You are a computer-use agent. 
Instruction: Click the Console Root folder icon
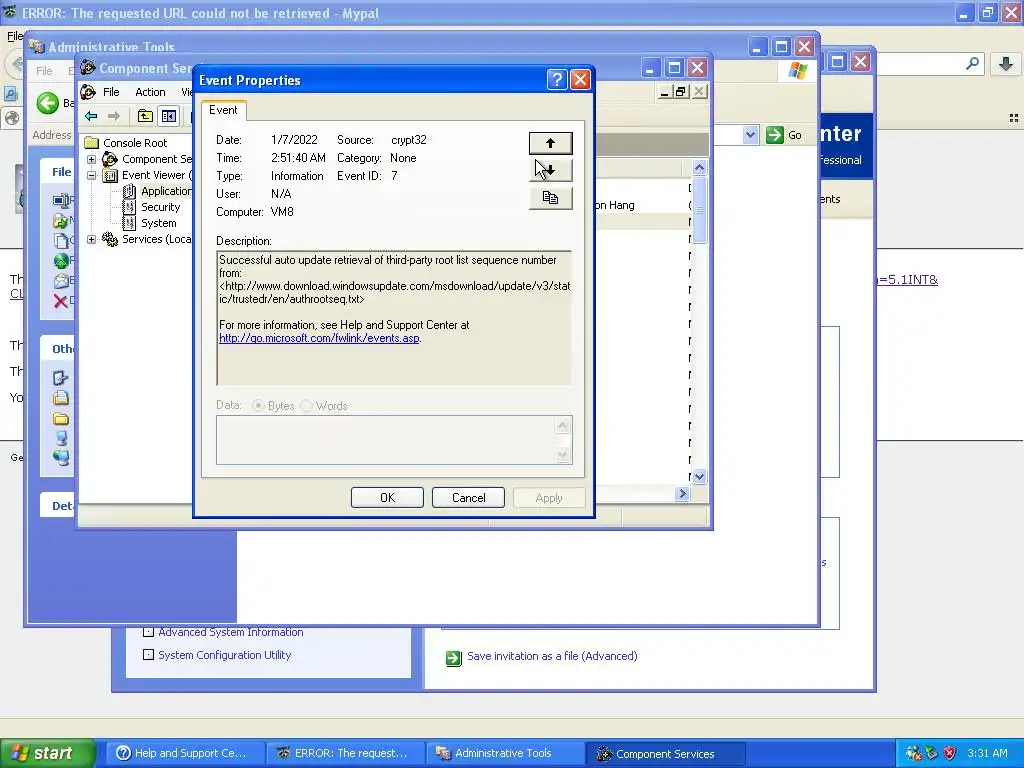[92, 142]
